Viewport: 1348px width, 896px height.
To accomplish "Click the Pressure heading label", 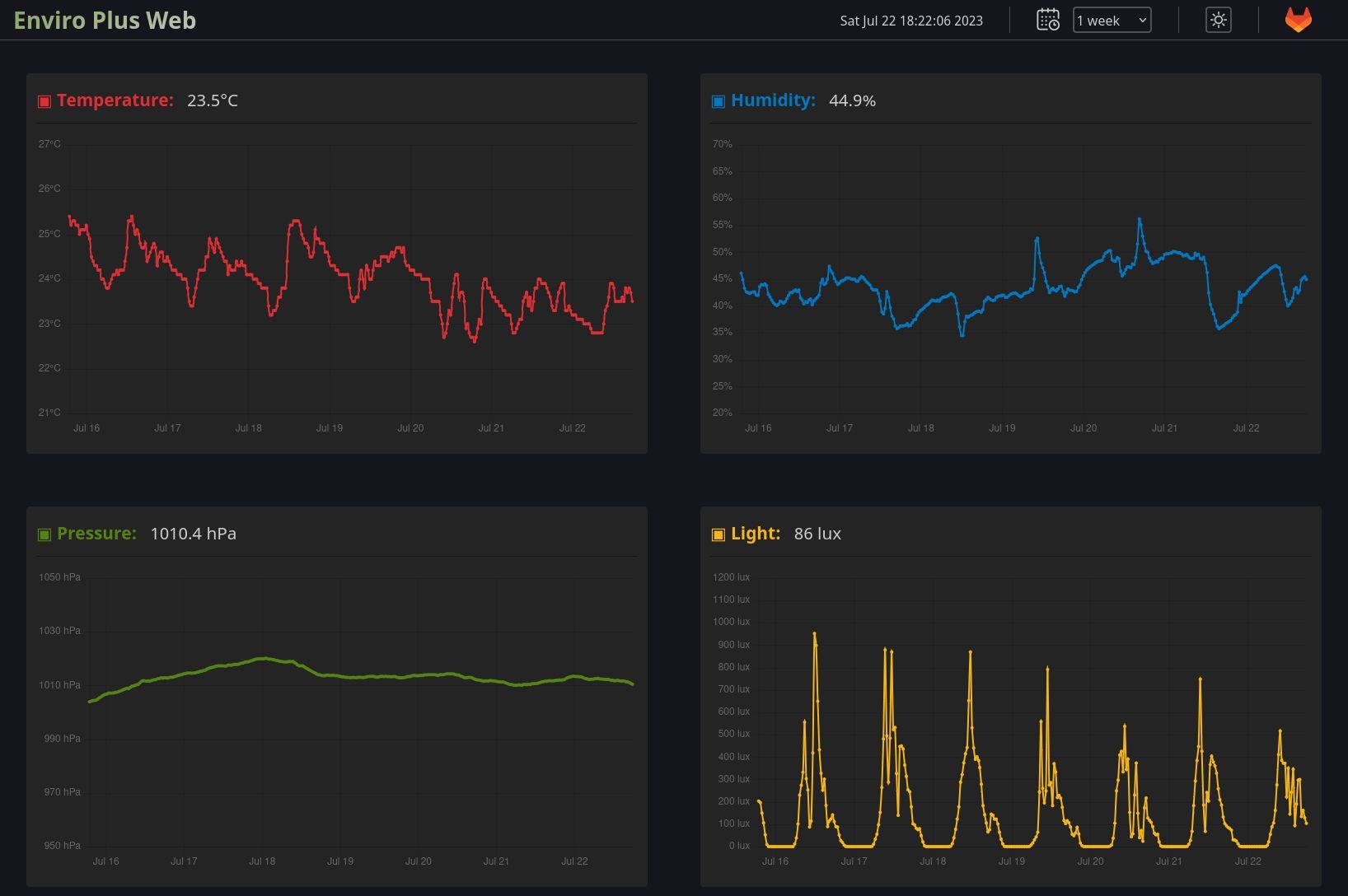I will [96, 534].
